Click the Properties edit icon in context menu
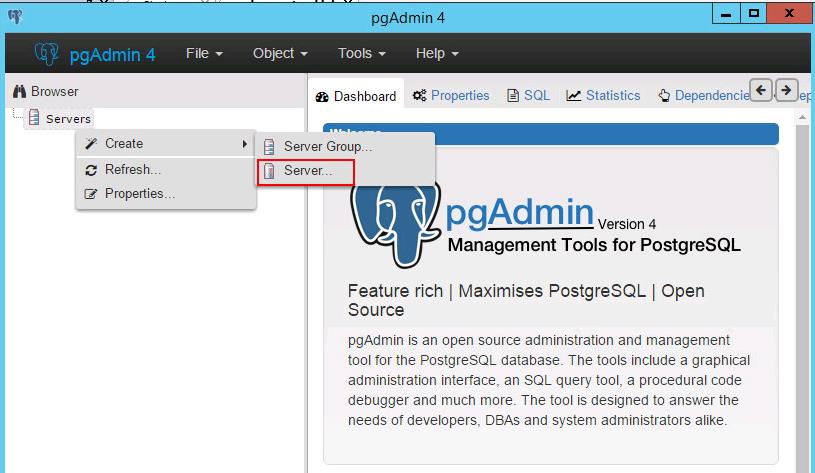815x473 pixels. pyautogui.click(x=92, y=194)
